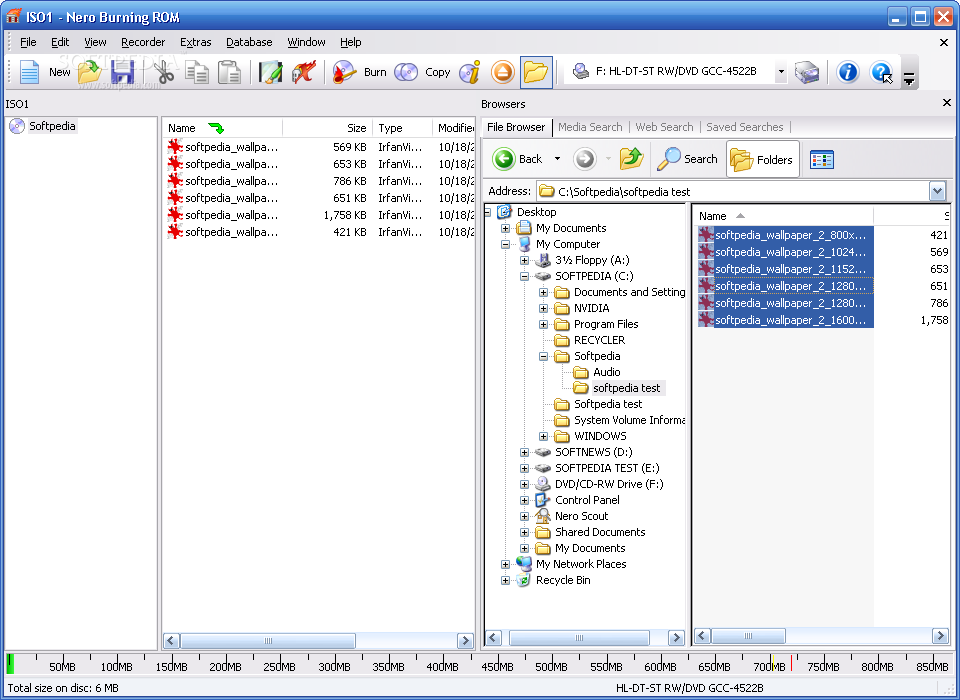Click the Search button in browser

click(x=687, y=159)
